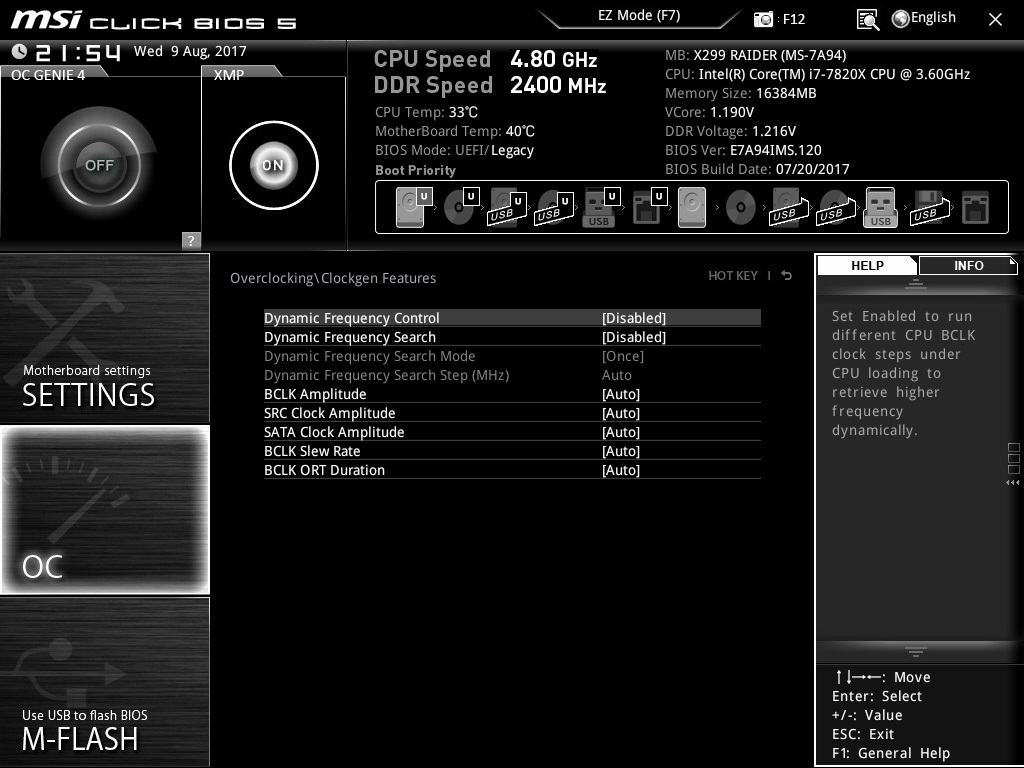Click the clock icon beside the time
The height and width of the screenshot is (768, 1024).
click(19, 52)
